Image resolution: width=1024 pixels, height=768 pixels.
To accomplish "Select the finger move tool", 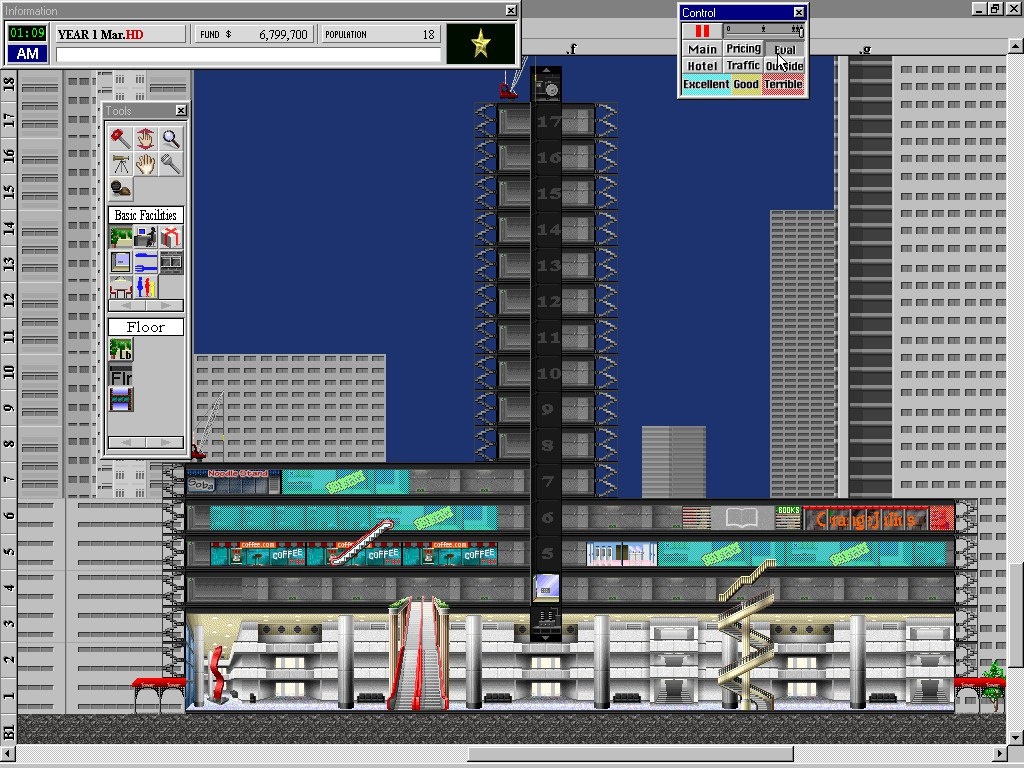I will coord(145,138).
